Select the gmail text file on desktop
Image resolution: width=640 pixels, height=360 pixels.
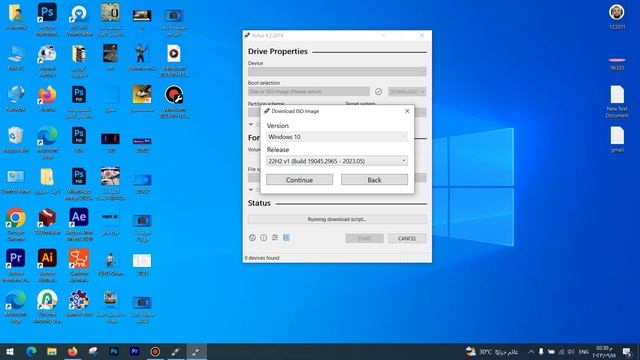tap(617, 139)
